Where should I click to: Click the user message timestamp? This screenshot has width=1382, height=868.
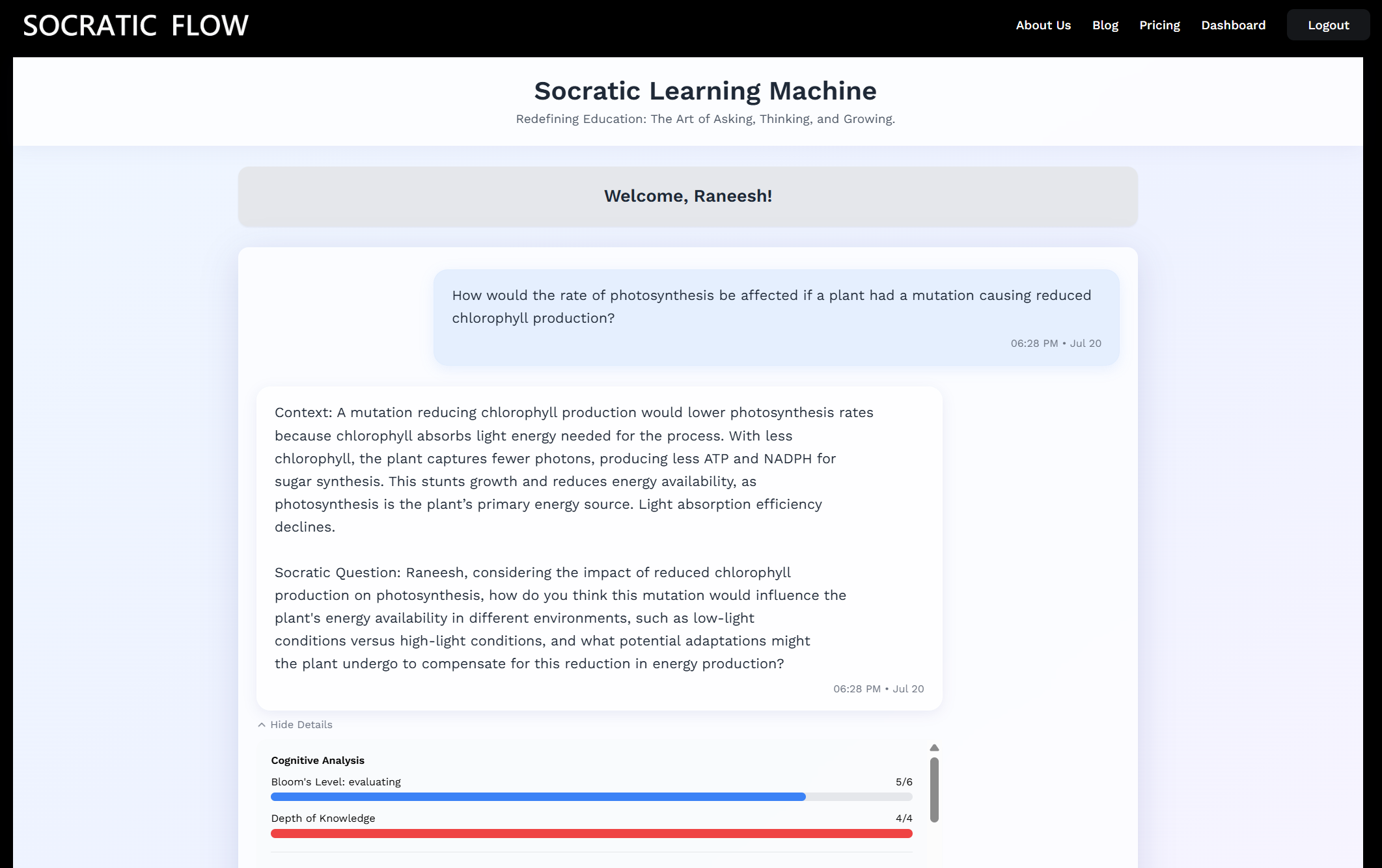1055,344
